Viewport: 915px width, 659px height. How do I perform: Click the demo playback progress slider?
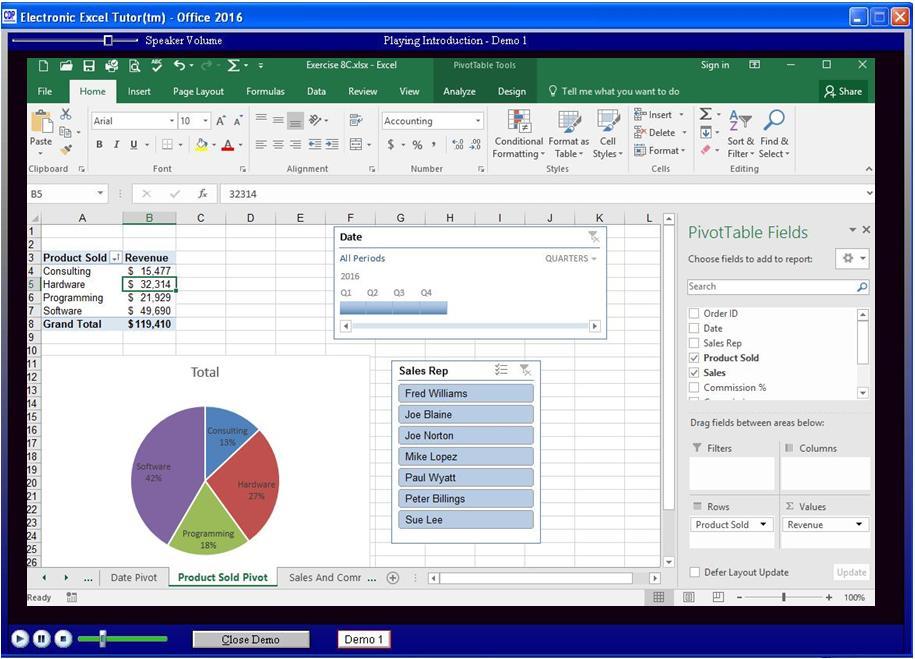click(103, 639)
